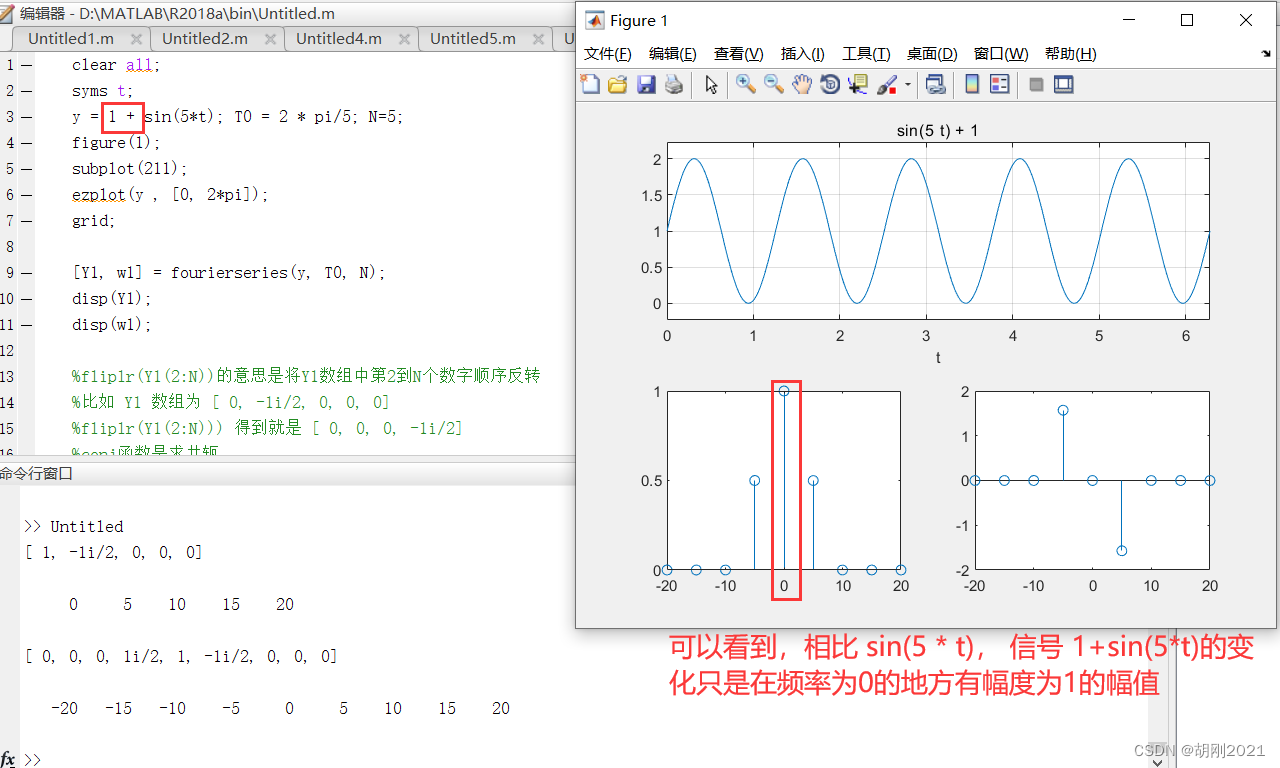Set a breakpoint on line 9 dash
The width and height of the screenshot is (1280, 768).
pos(26,273)
